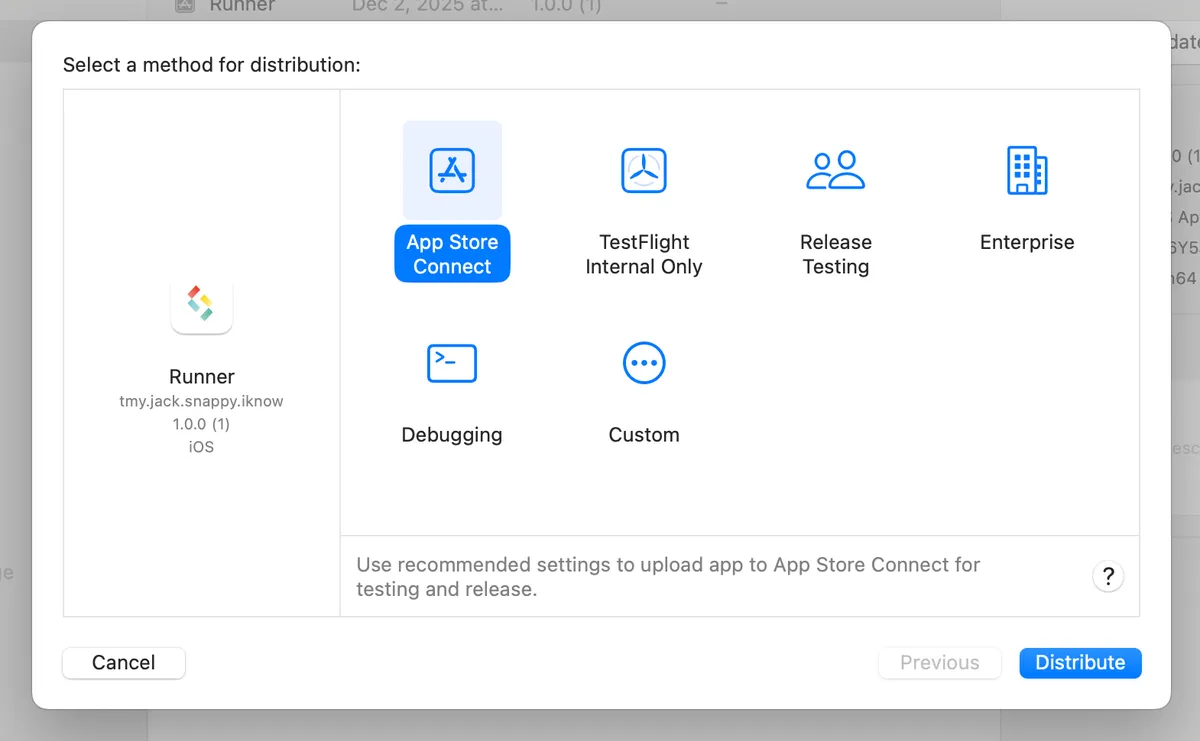Click the Runner app icon thumbnail
The height and width of the screenshot is (741, 1200).
click(x=201, y=304)
